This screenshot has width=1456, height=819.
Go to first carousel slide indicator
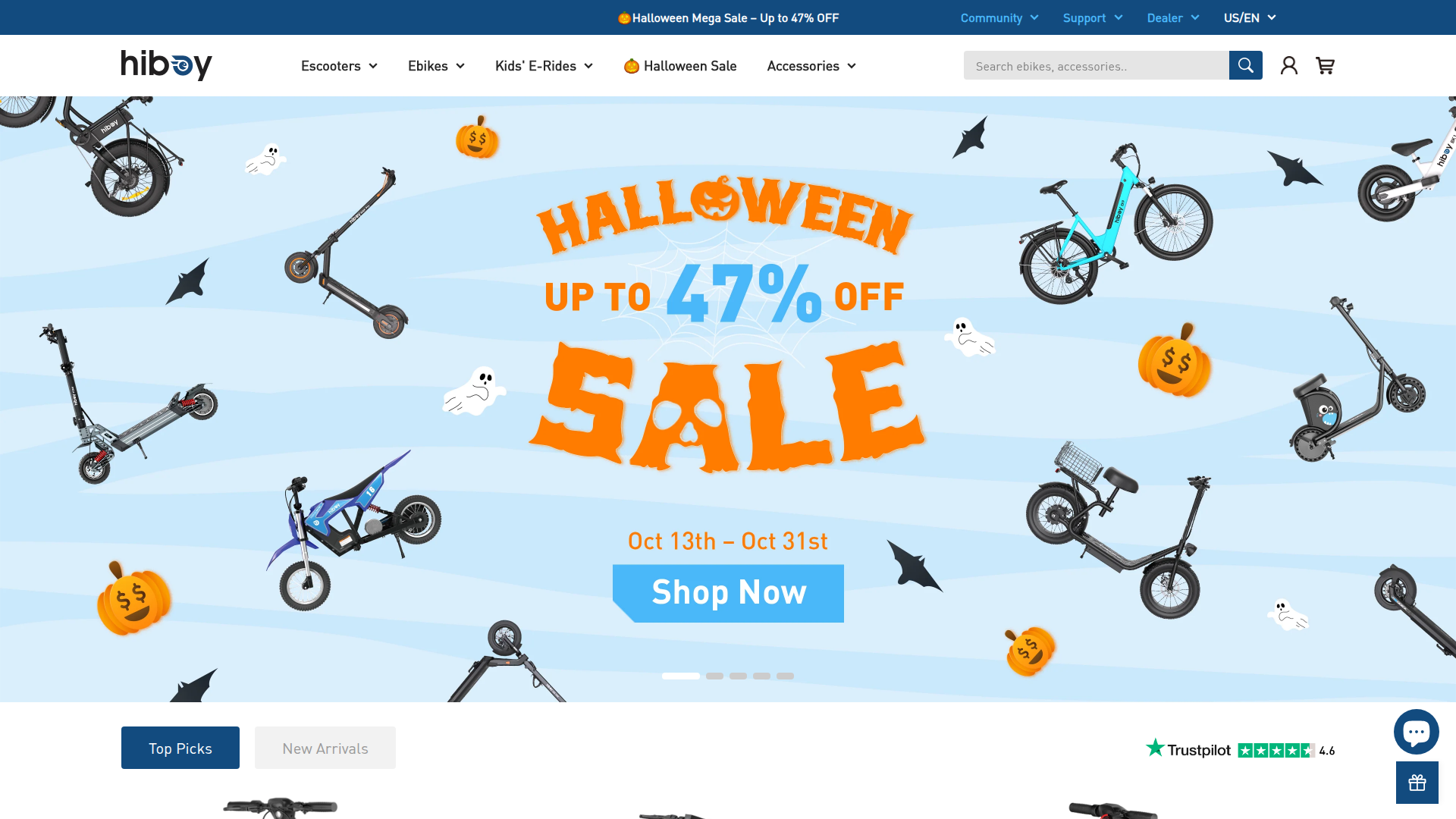tap(681, 676)
